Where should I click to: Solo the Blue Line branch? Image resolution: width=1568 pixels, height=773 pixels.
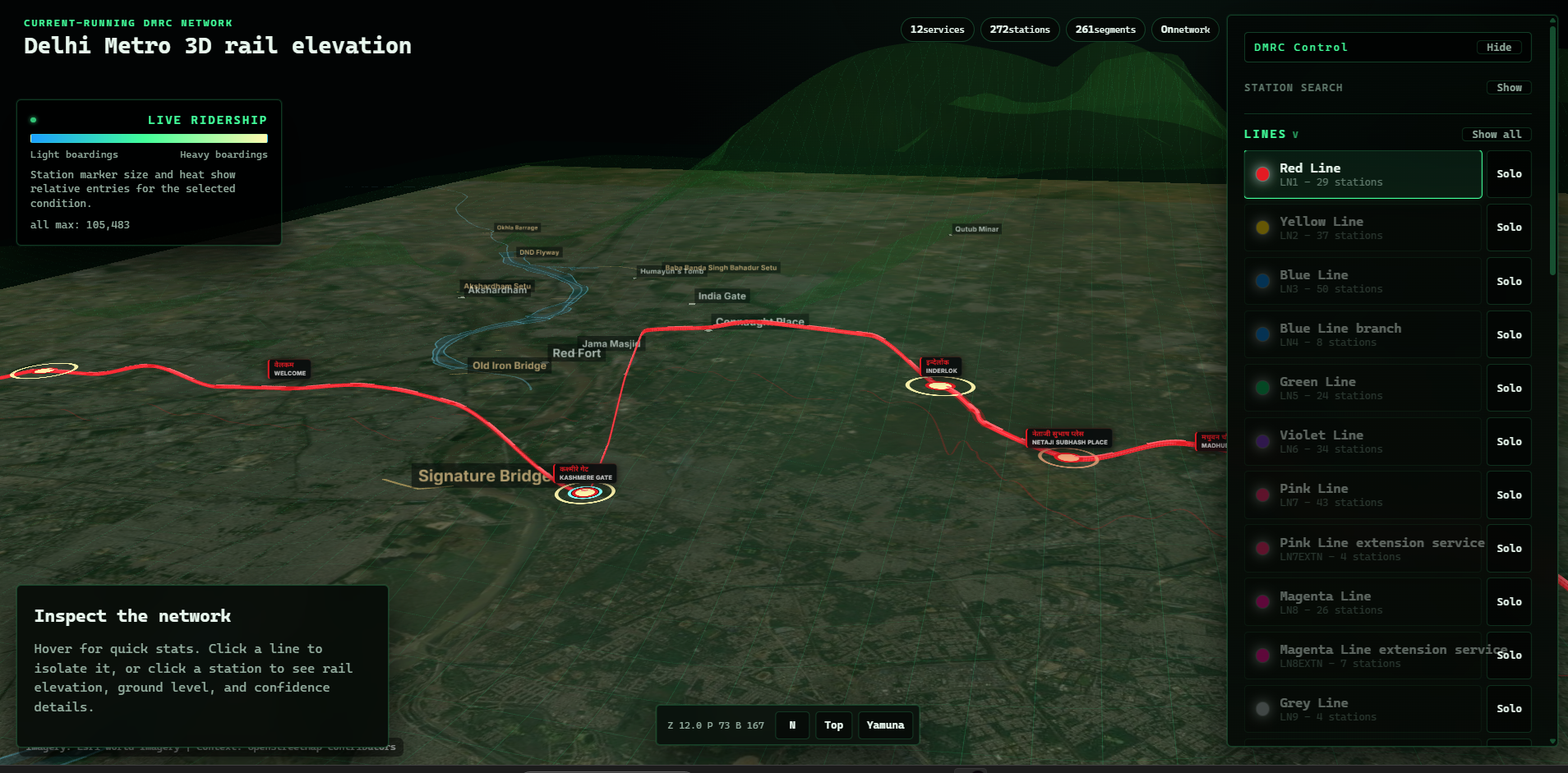coord(1509,334)
